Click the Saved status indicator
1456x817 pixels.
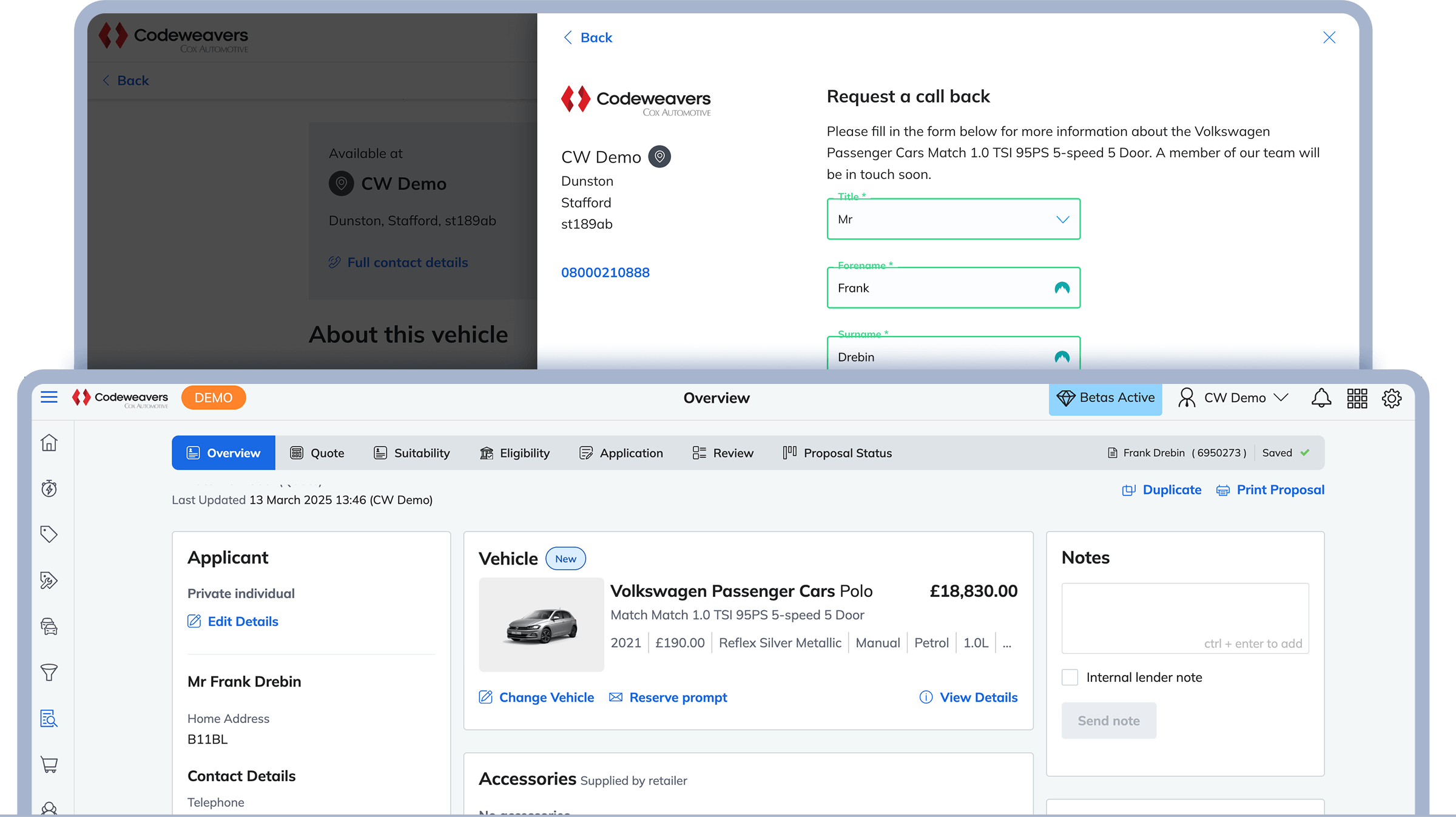[x=1286, y=452]
